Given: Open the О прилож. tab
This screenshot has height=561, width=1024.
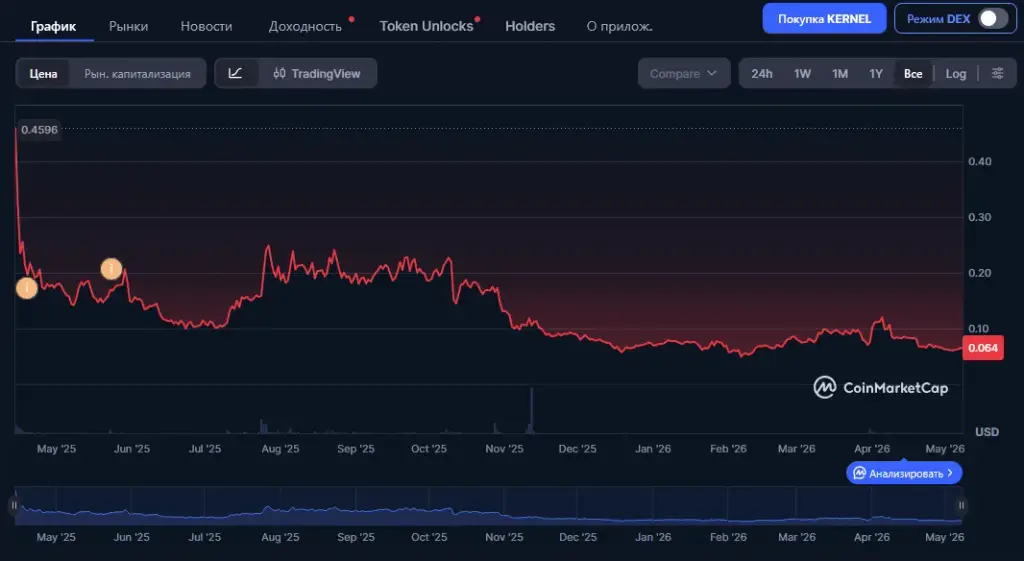Looking at the screenshot, I should (x=619, y=26).
